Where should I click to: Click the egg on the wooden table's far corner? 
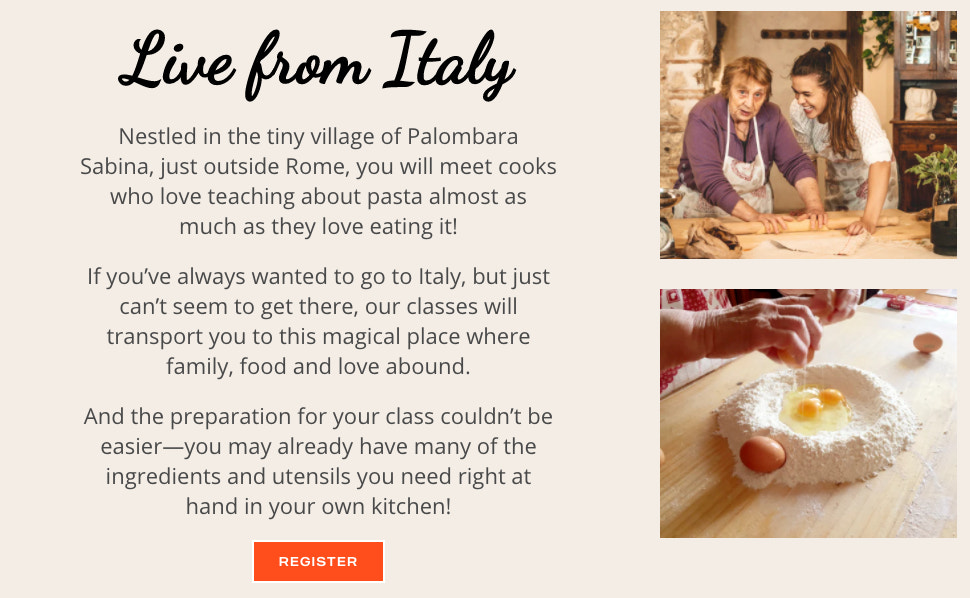click(x=927, y=342)
